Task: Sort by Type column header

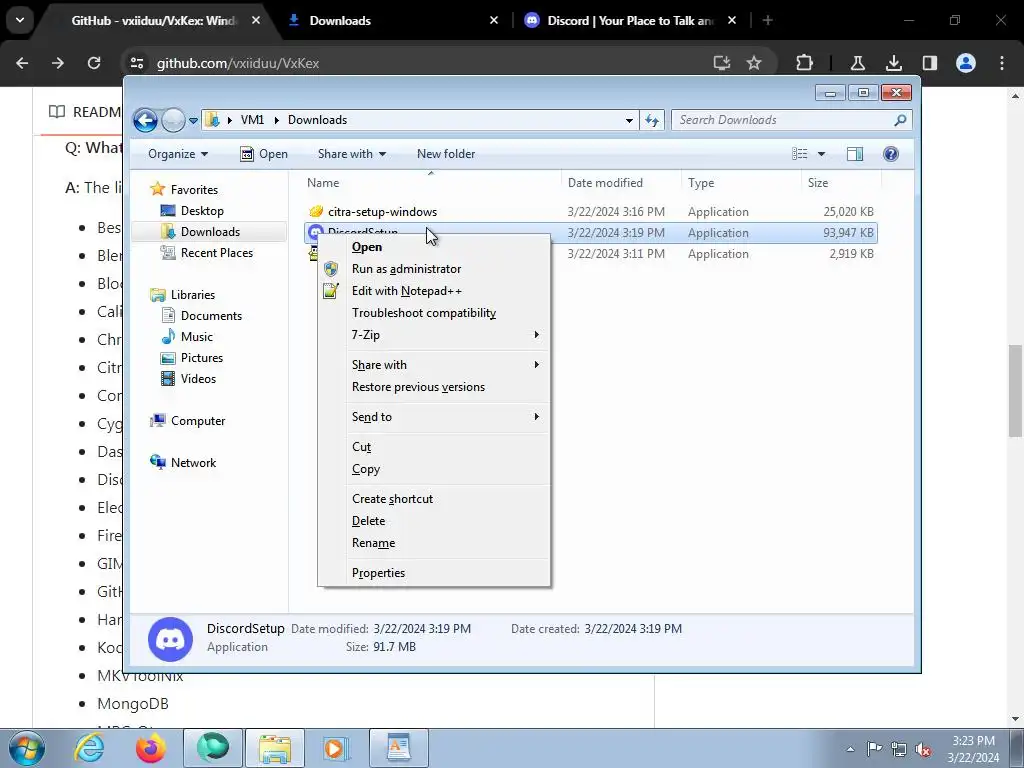Action: tap(741, 183)
